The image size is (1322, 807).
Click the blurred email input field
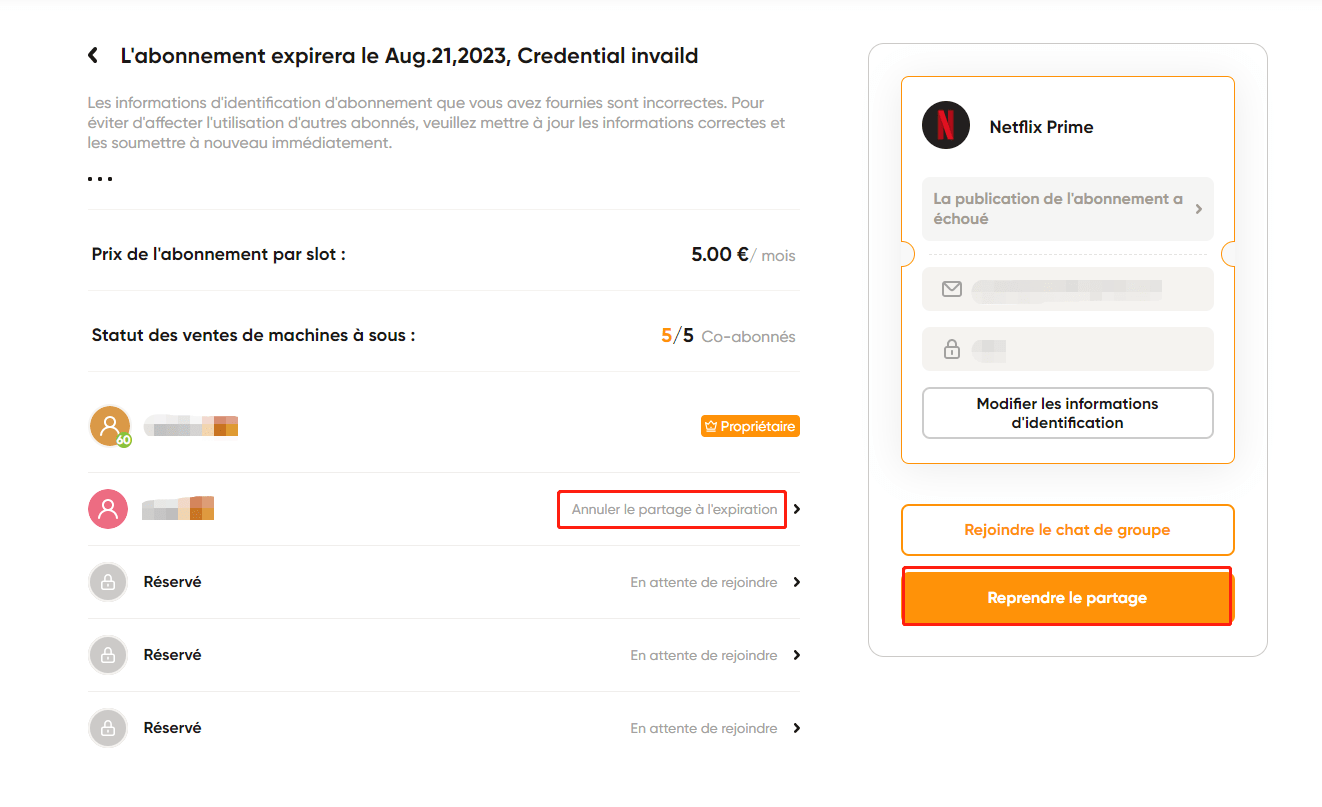tap(1067, 289)
